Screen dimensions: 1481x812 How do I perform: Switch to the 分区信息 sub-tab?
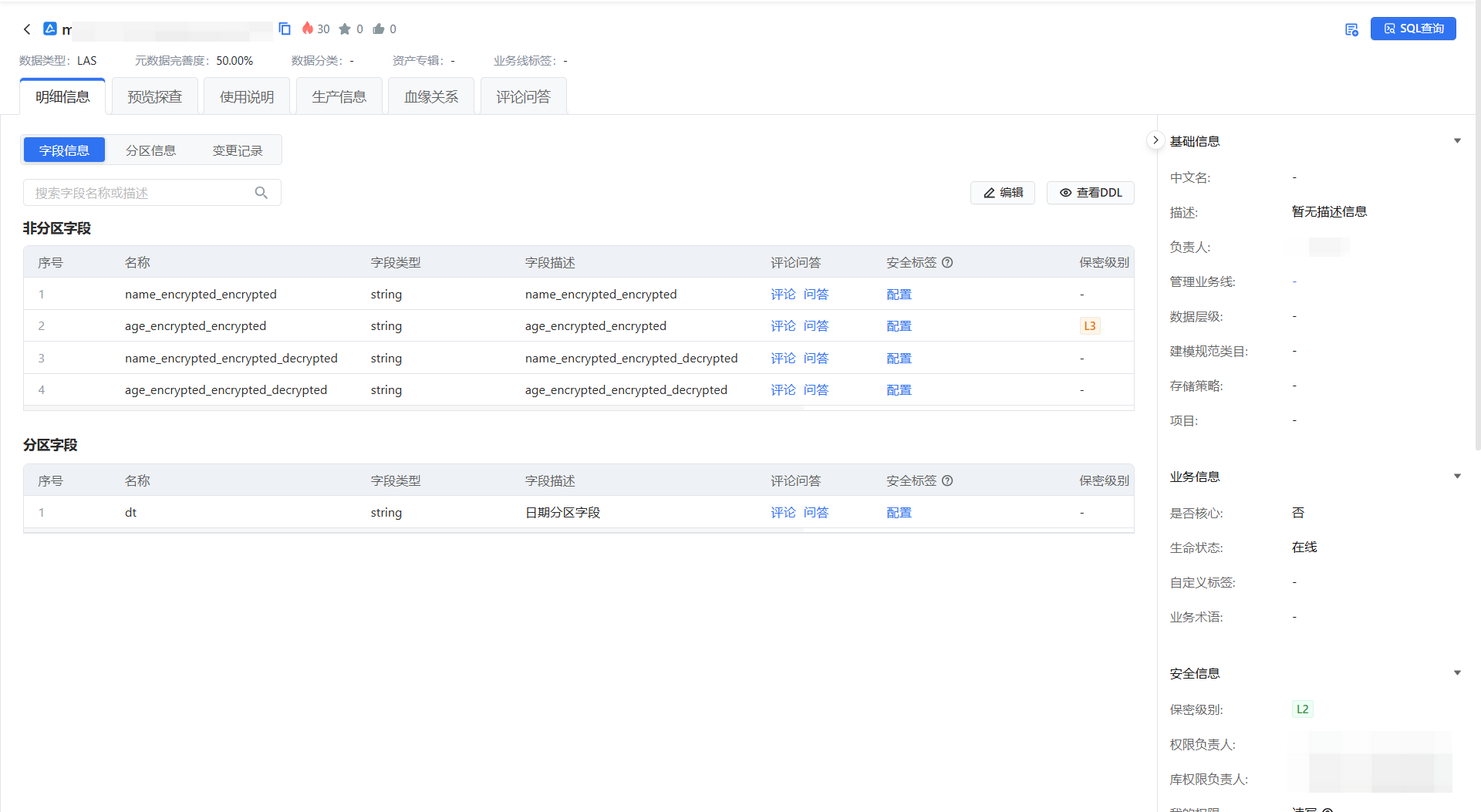coord(150,150)
